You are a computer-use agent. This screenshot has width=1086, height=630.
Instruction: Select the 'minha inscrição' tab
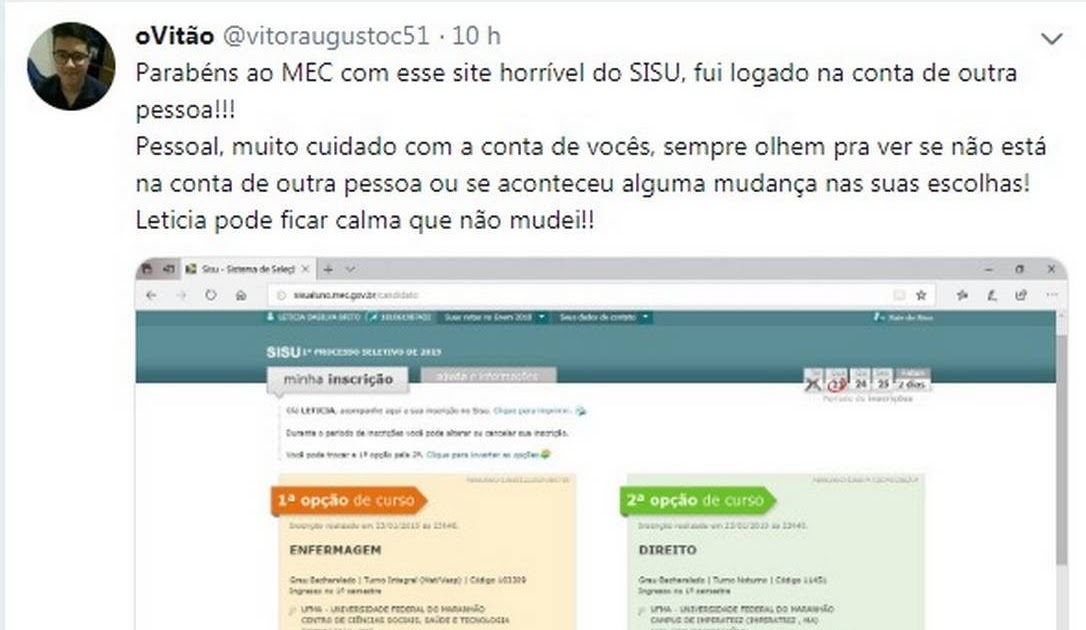coord(338,379)
